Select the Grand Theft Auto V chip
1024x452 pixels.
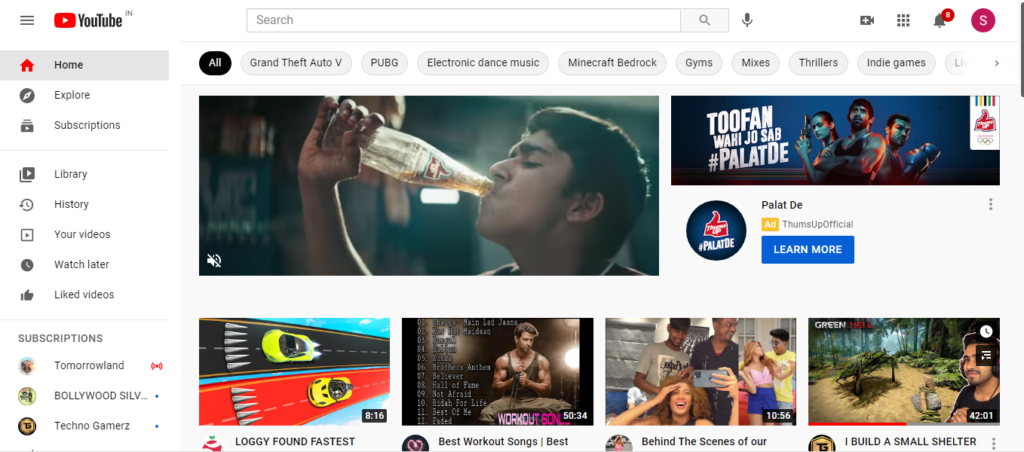point(295,63)
